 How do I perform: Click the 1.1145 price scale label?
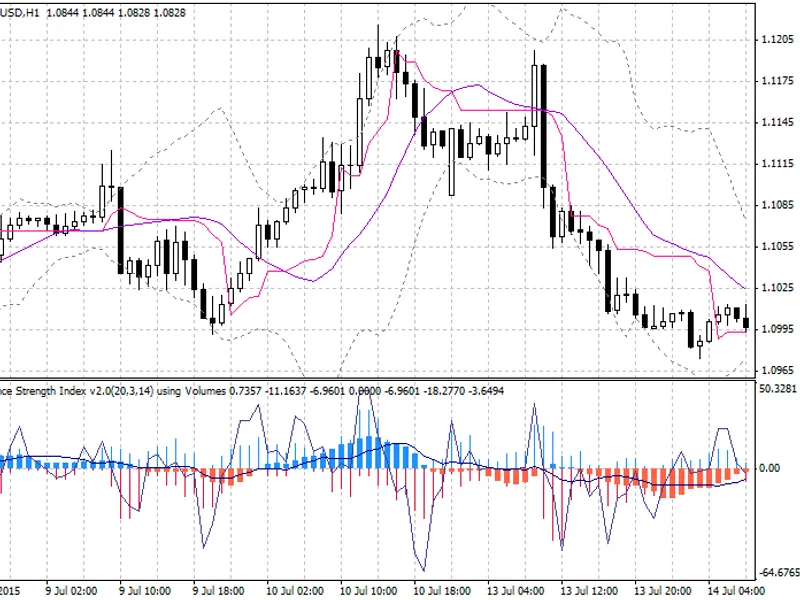pos(778,122)
